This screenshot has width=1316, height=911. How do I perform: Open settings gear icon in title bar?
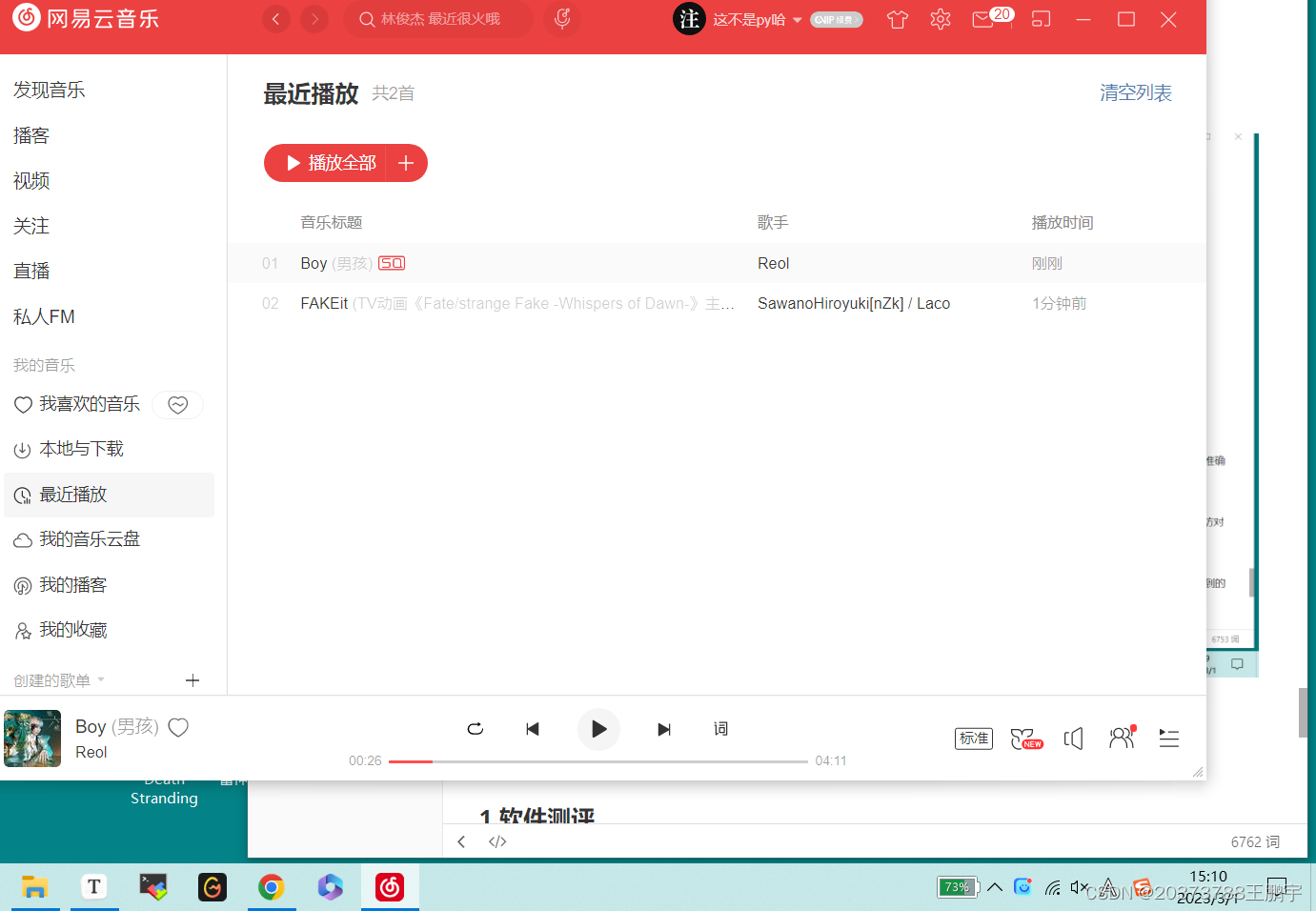pos(941,19)
